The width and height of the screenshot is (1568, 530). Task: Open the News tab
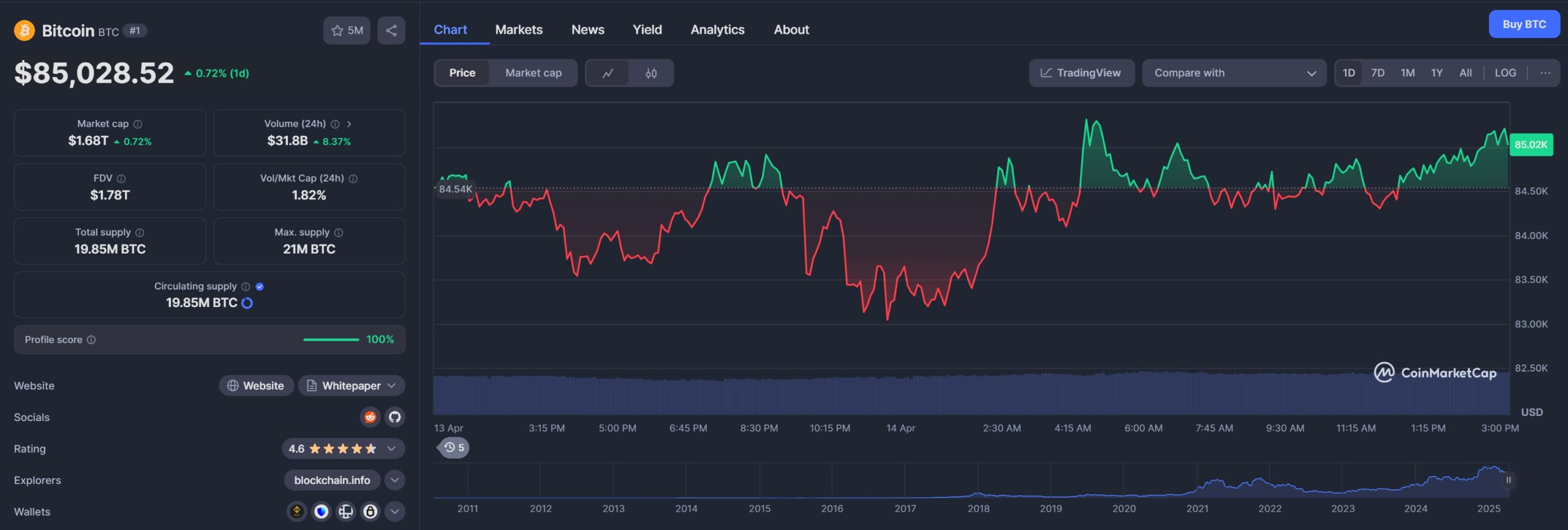click(x=588, y=29)
